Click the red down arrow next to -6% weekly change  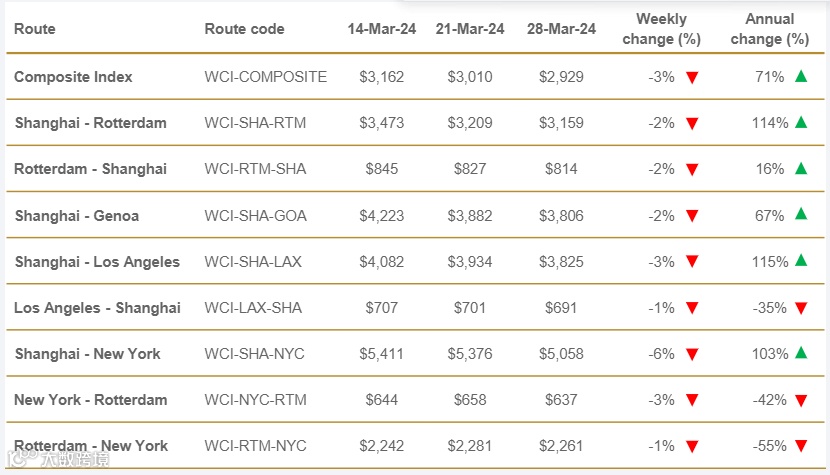coord(692,354)
